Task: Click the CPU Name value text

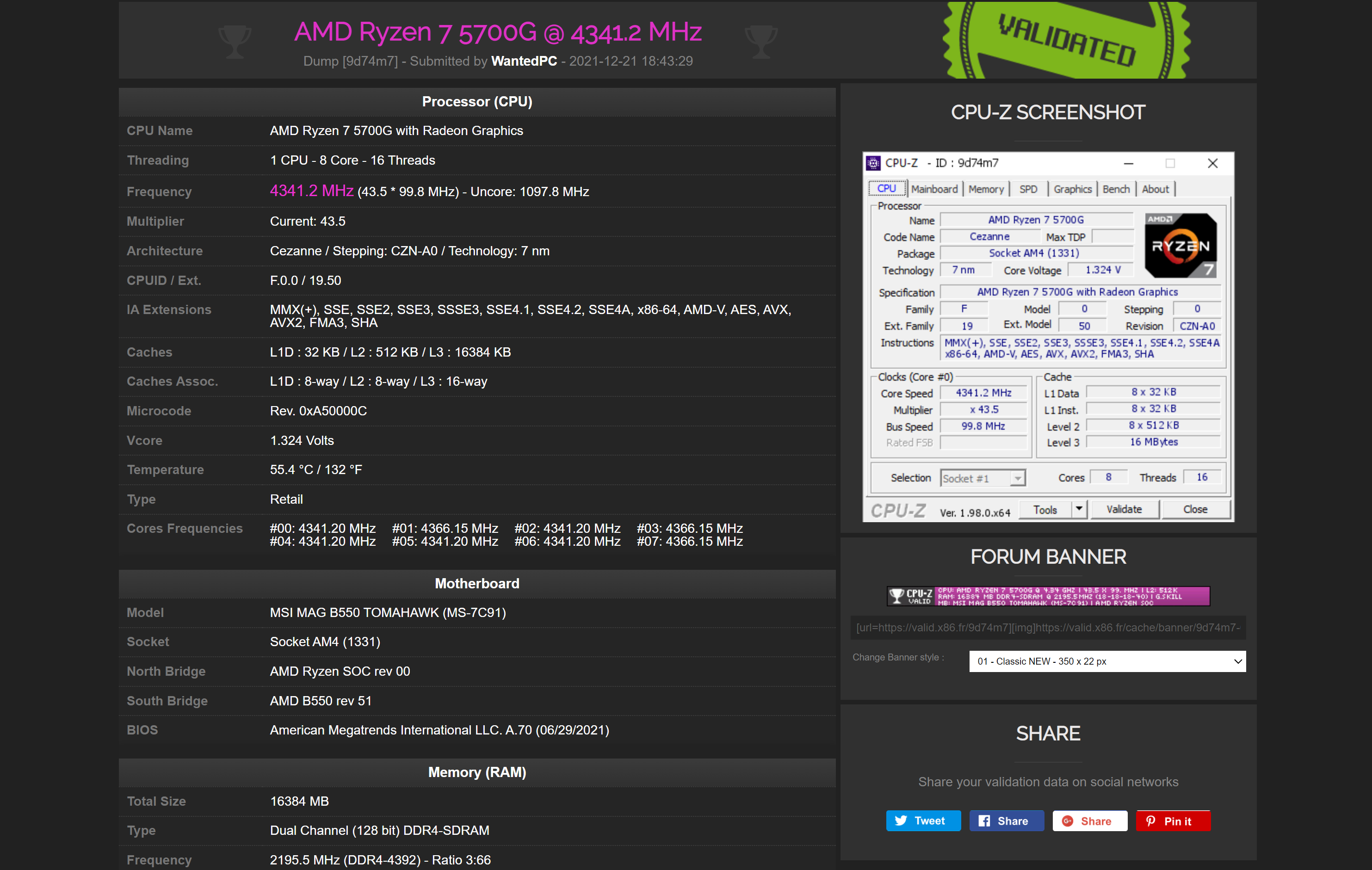Action: (x=396, y=131)
